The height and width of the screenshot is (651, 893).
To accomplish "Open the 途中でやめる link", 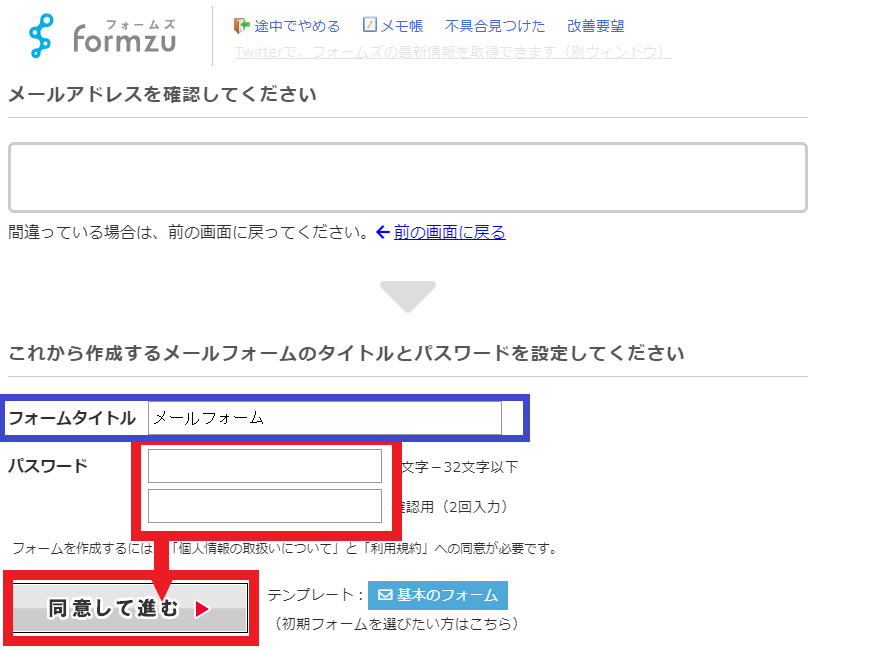I will 297,26.
